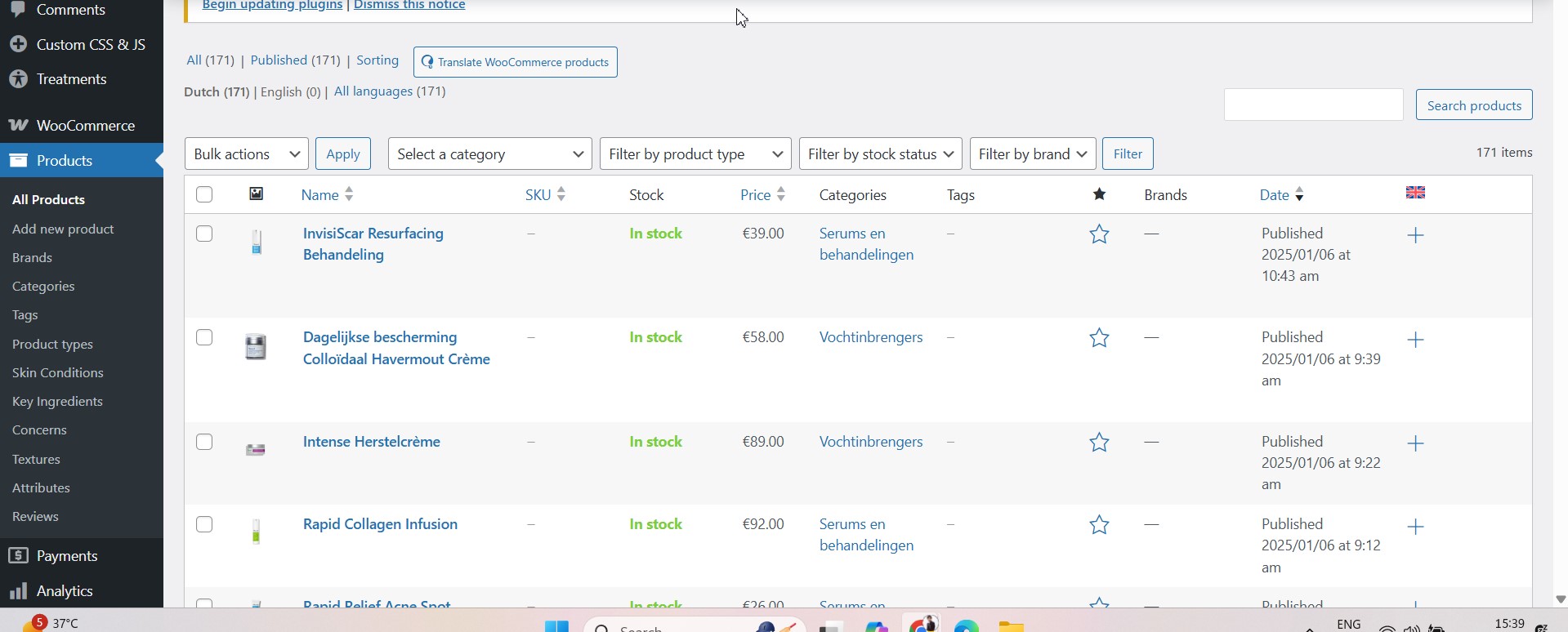Open the Windows Start button

pos(556,625)
